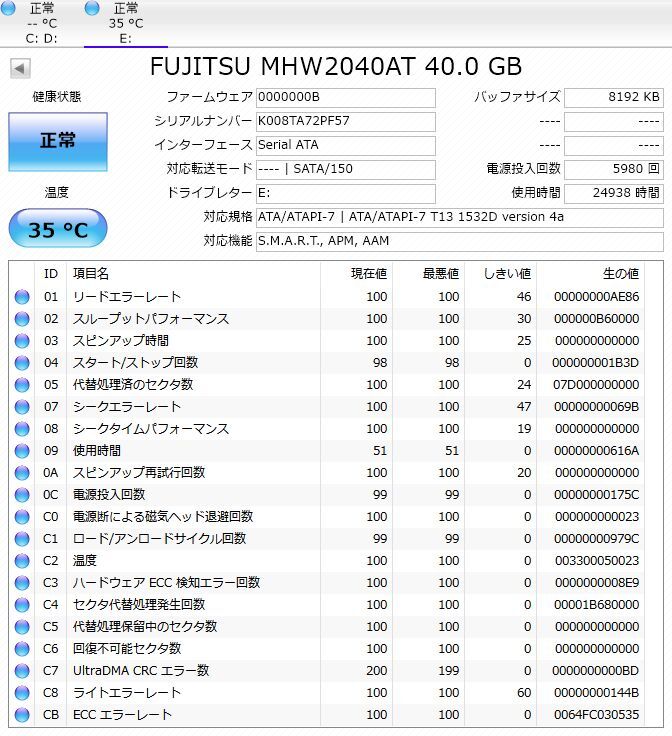Click status orb for 代替処理済のセクタ数 row

tap(22, 385)
